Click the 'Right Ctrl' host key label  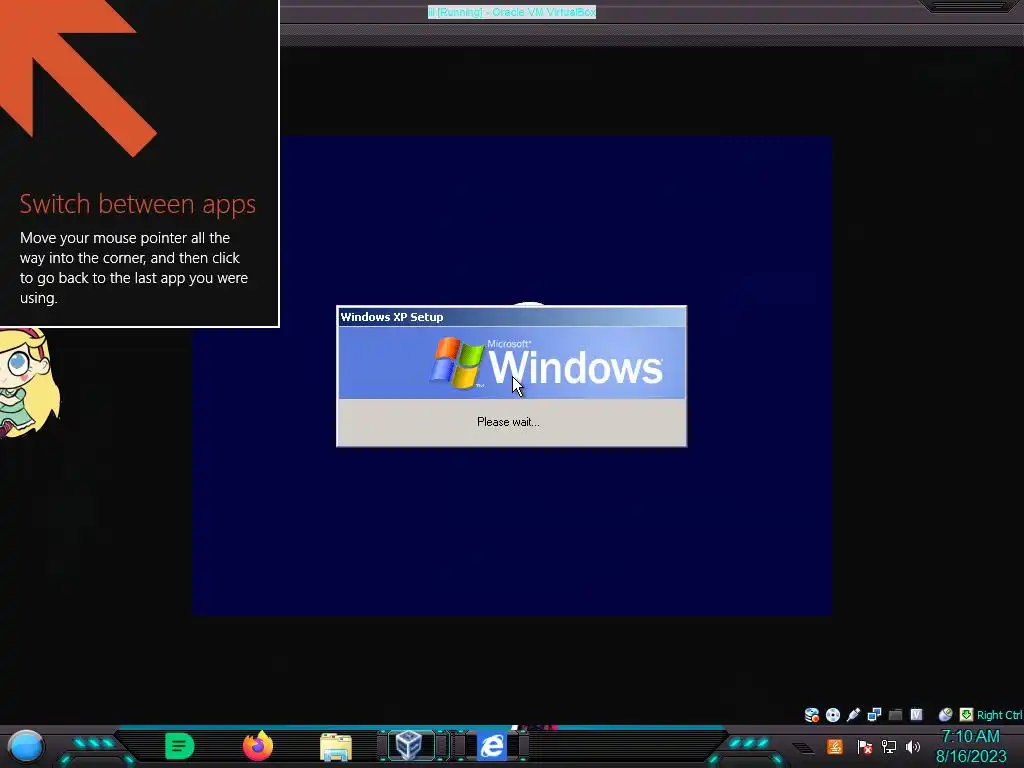coord(999,715)
